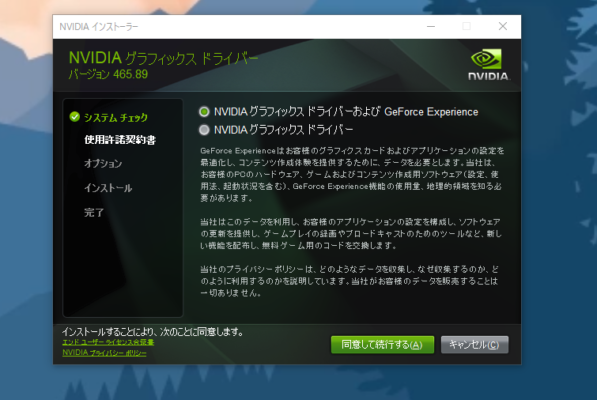Minimize the NVIDIA インストーラー window
Screen dimensions: 597x400
[431, 26]
